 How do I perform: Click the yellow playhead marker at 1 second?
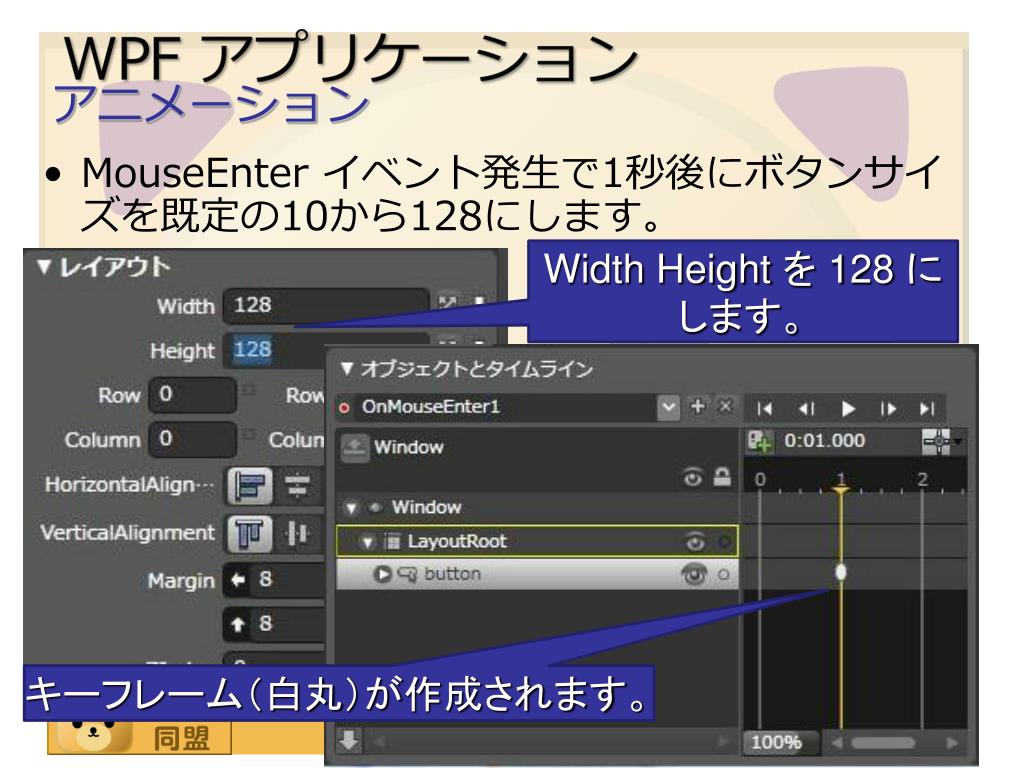point(840,488)
